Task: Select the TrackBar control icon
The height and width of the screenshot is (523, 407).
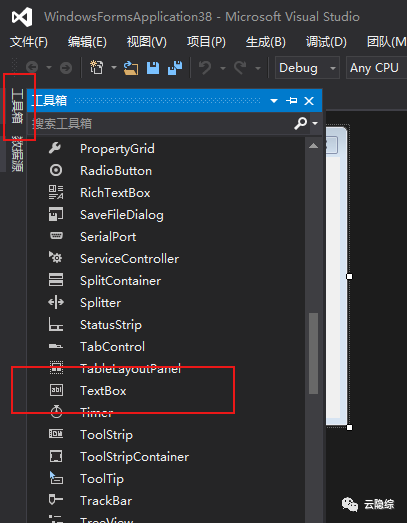Action: (x=56, y=499)
